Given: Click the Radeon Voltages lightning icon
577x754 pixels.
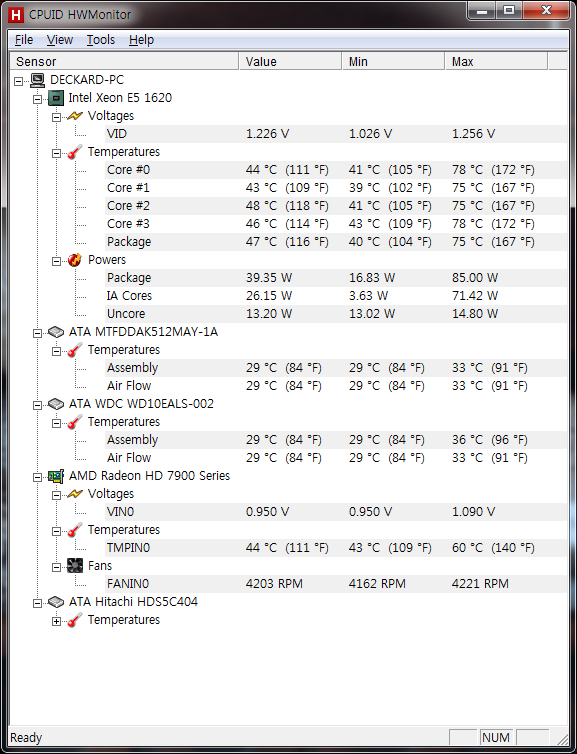Looking at the screenshot, I should [75, 494].
